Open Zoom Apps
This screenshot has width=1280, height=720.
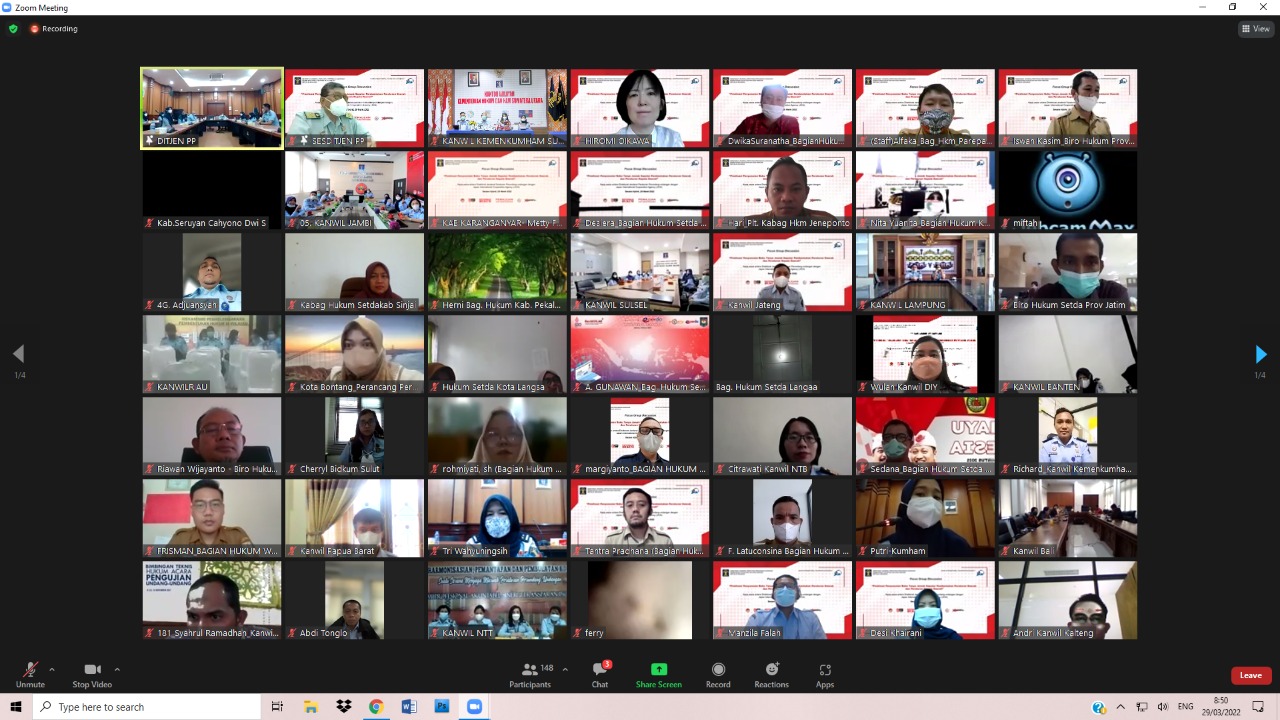pos(825,674)
